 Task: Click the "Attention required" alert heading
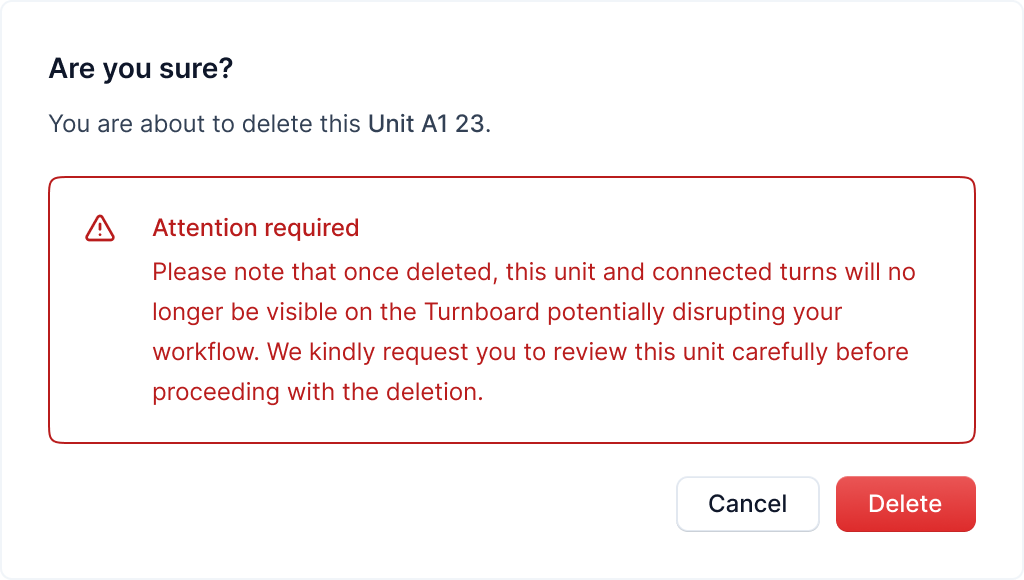255,228
